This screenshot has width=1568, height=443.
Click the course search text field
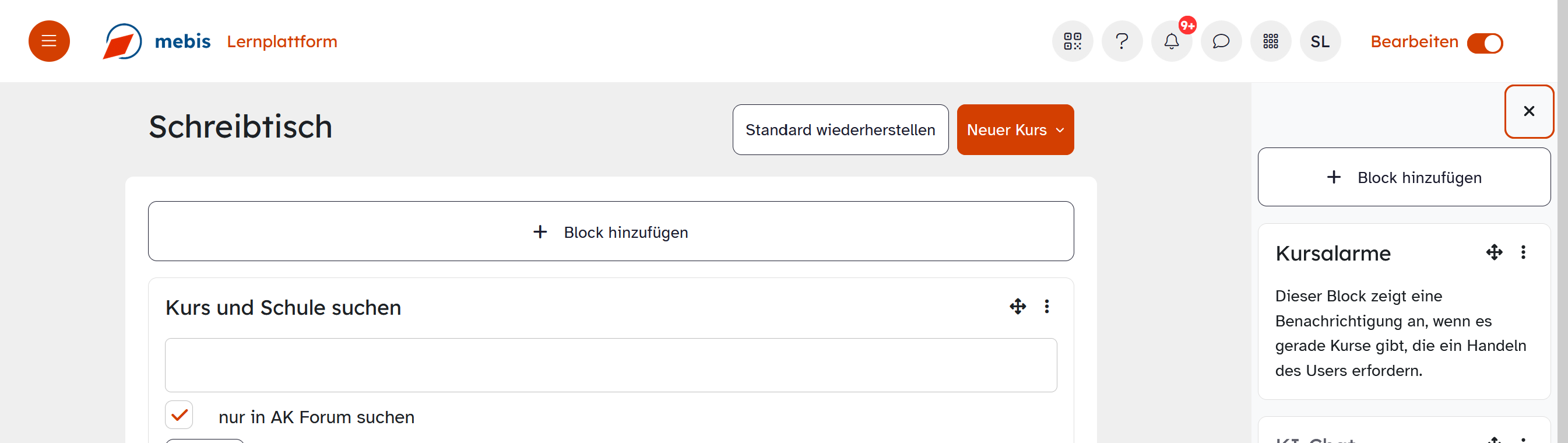pyautogui.click(x=610, y=364)
